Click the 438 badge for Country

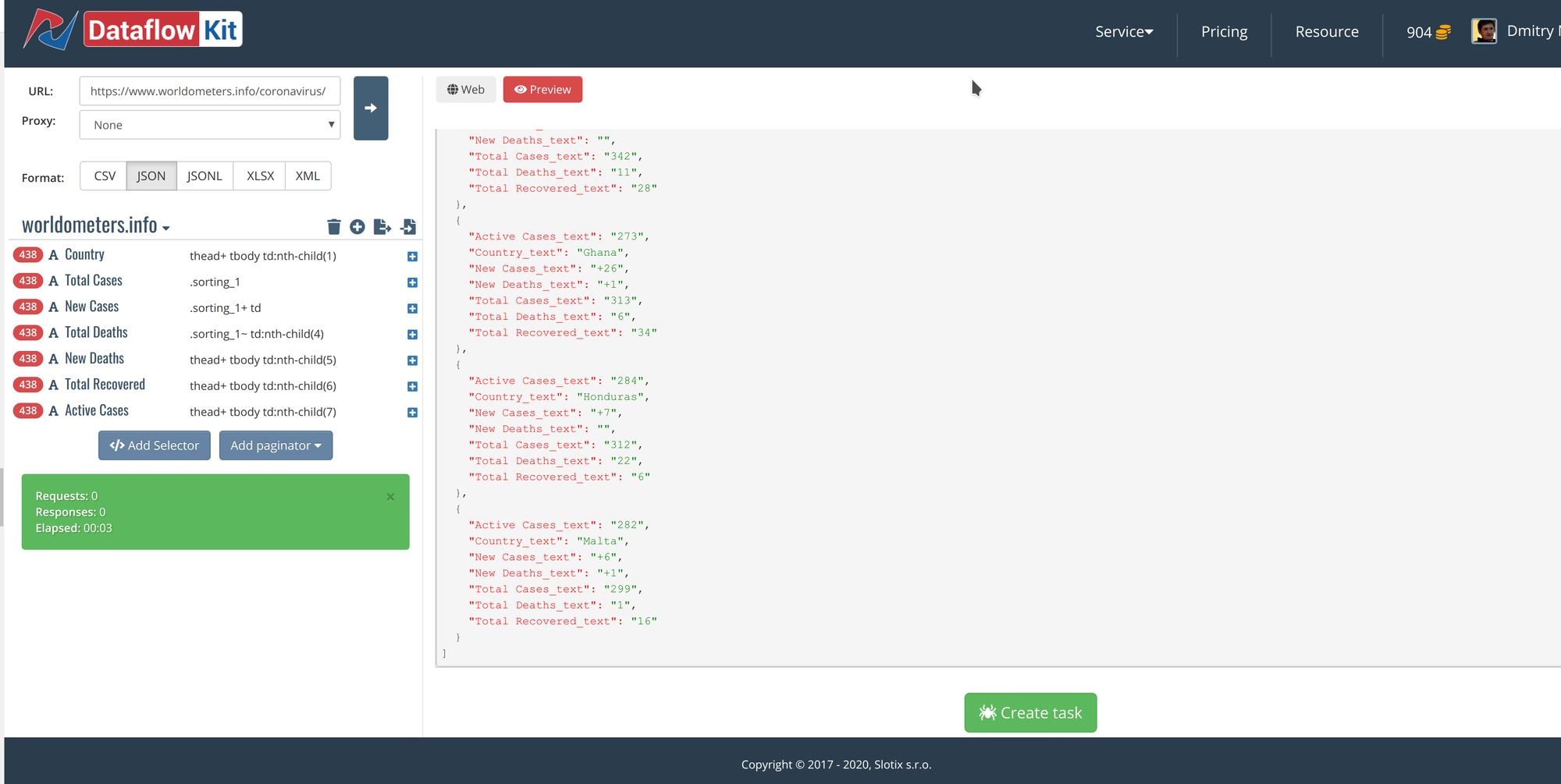[x=28, y=255]
